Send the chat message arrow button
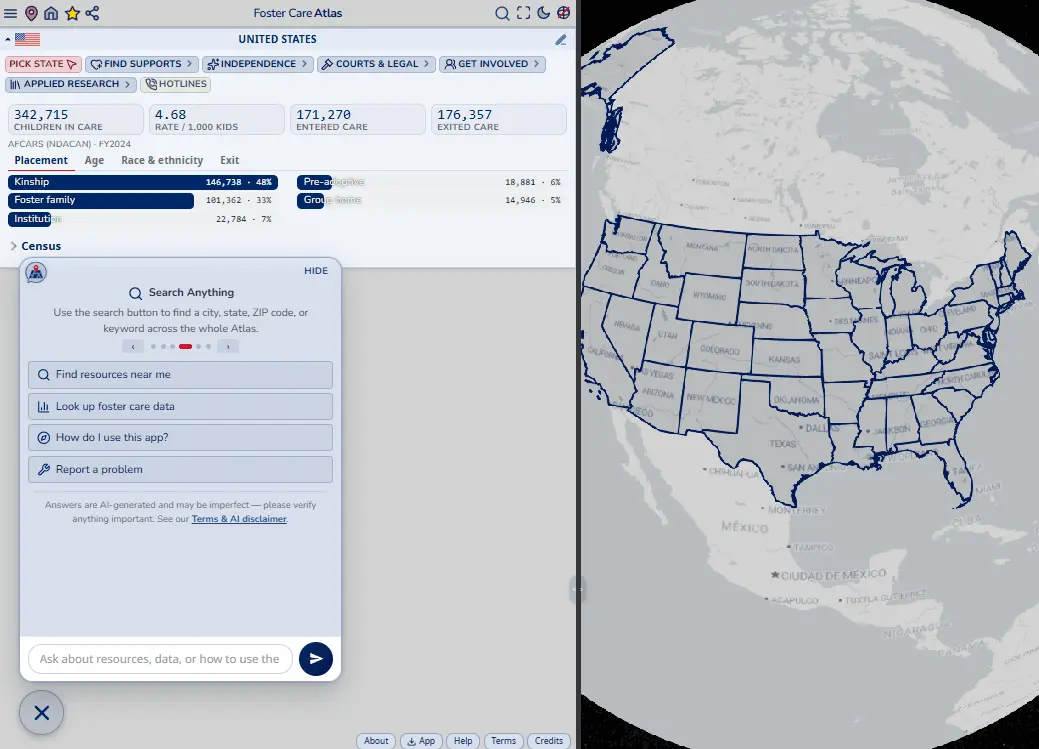1039x749 pixels. pyautogui.click(x=315, y=659)
